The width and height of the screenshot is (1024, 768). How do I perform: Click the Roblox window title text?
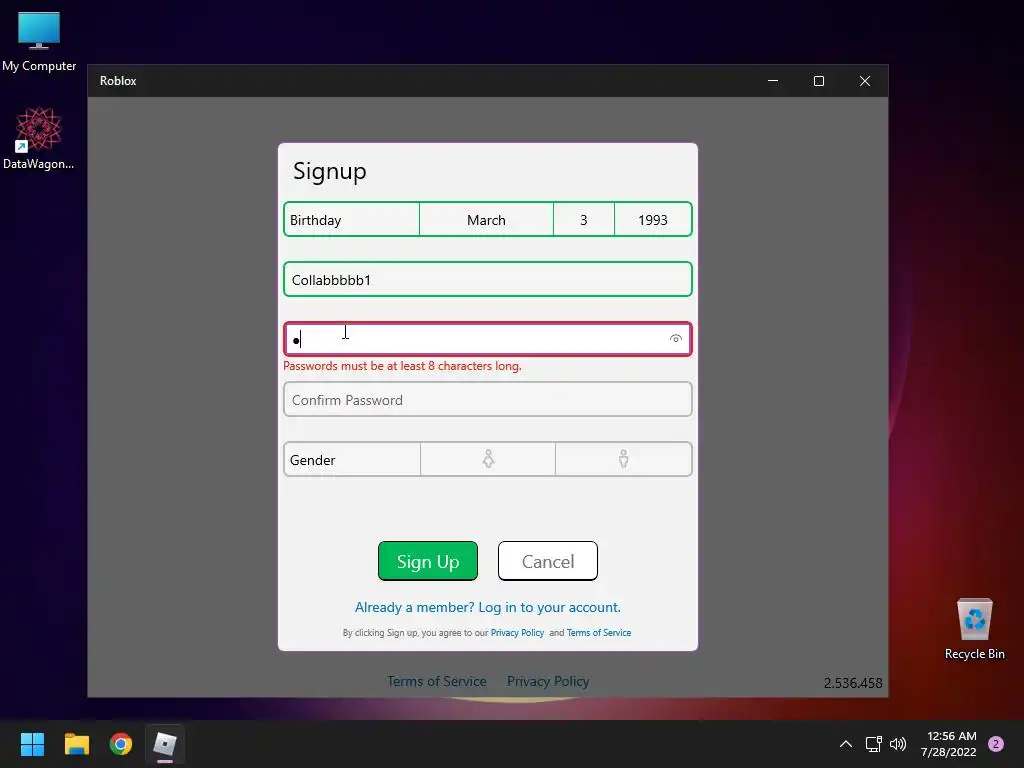118,81
